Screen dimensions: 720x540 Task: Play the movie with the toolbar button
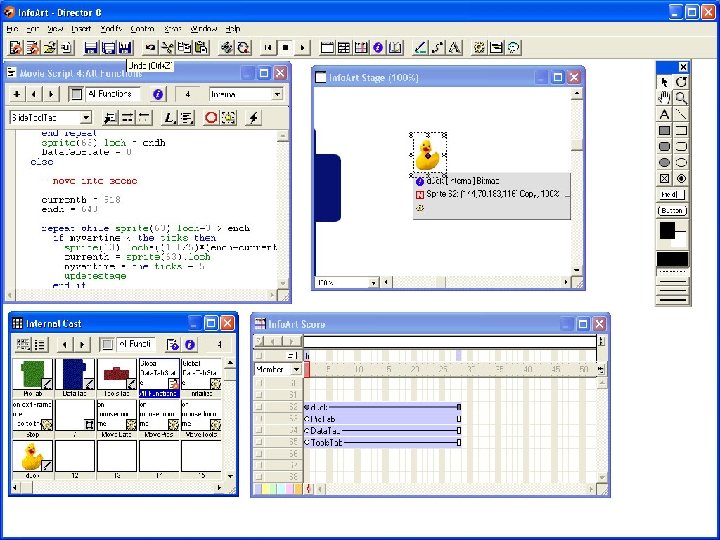[302, 47]
